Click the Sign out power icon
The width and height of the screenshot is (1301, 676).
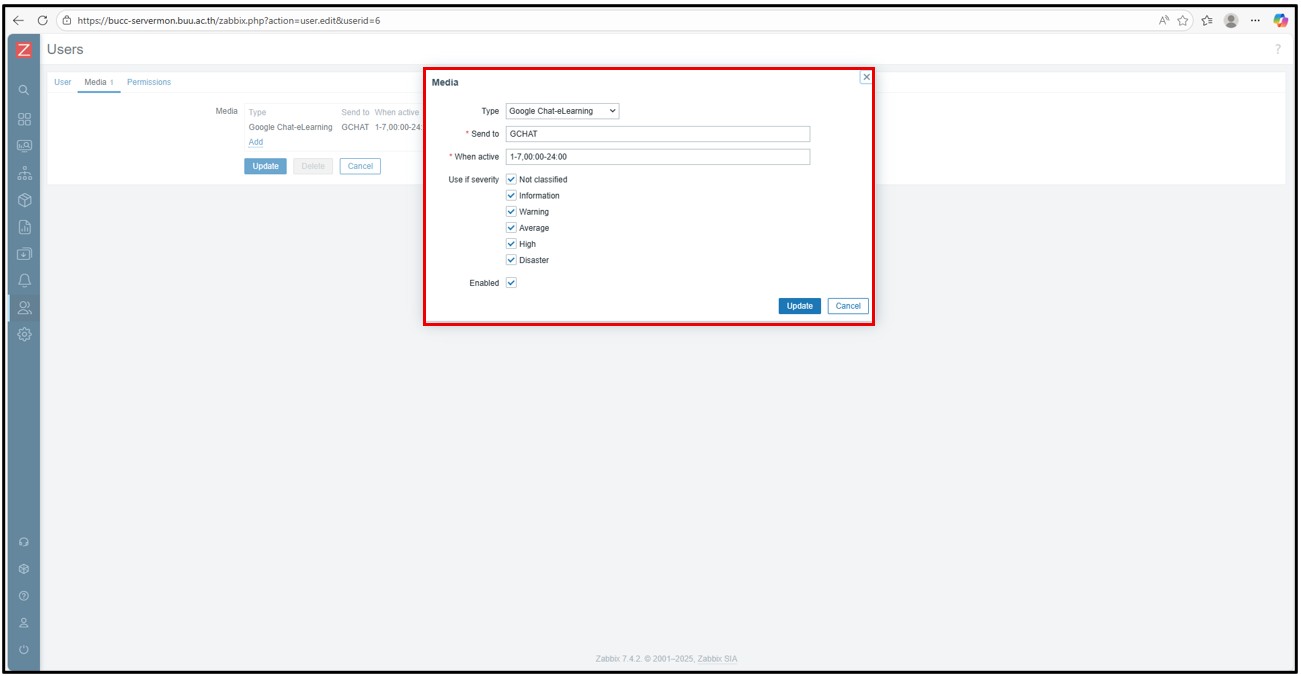coord(24,650)
